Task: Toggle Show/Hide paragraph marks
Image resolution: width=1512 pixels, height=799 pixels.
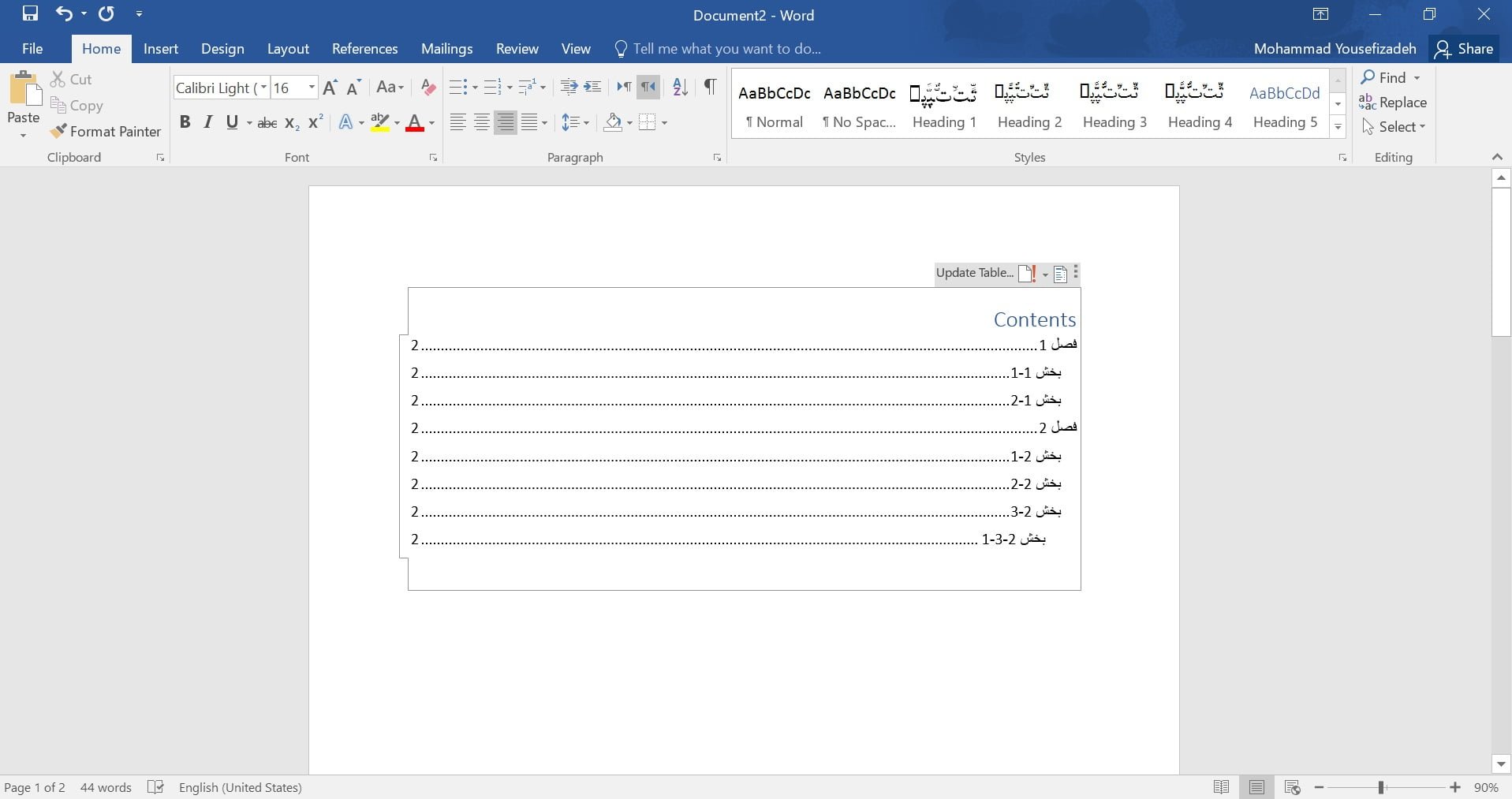Action: coord(710,87)
